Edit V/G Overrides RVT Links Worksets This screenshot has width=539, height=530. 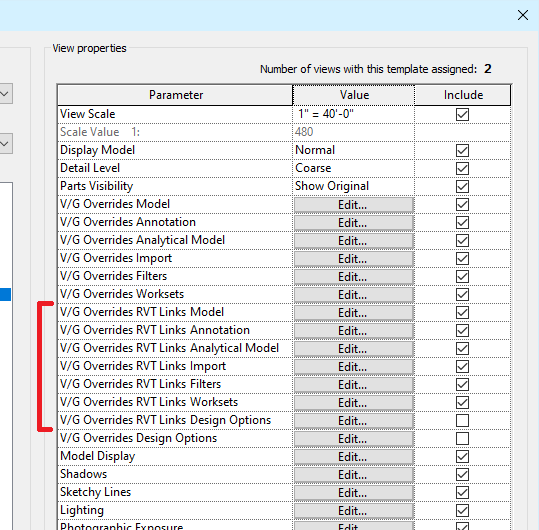353,402
